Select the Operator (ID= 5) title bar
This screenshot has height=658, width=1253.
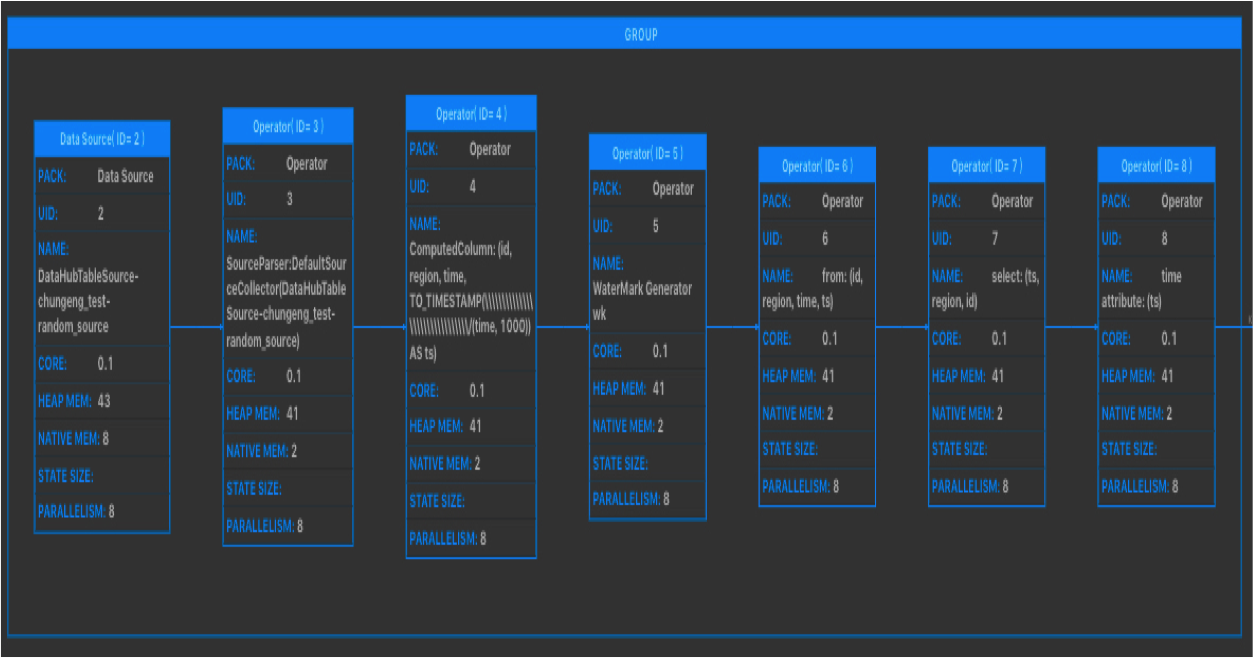click(647, 153)
